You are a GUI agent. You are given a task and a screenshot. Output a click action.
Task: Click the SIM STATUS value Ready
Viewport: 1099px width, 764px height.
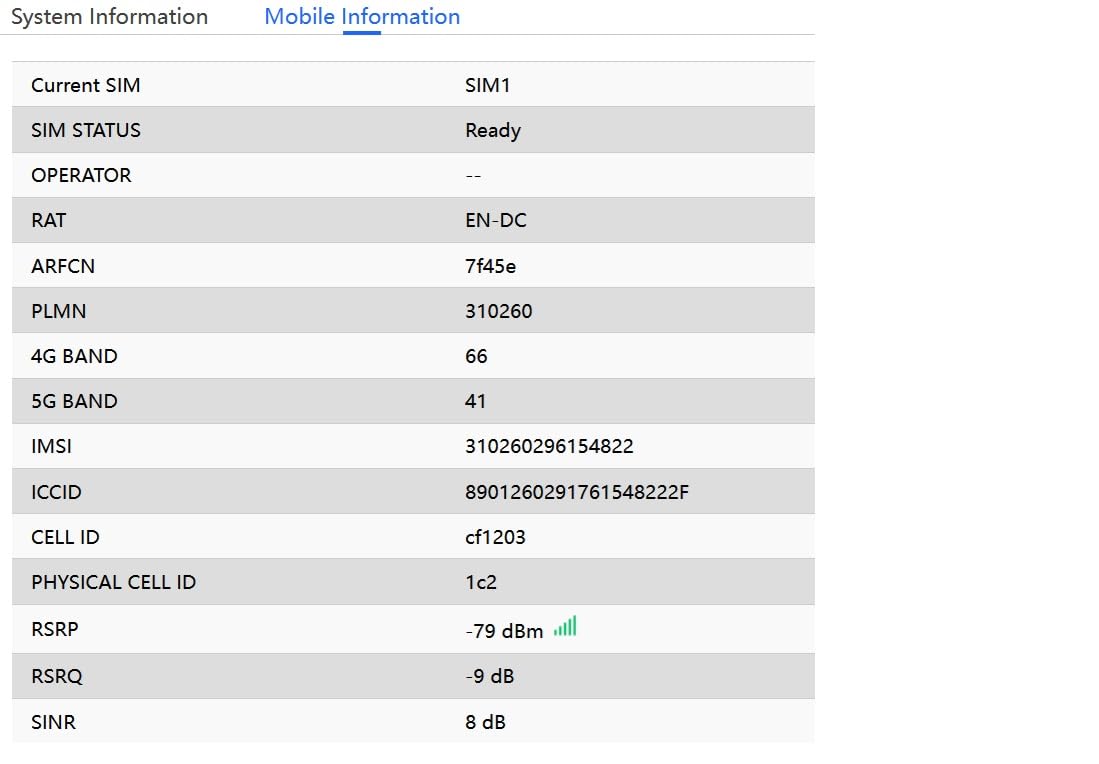(493, 130)
